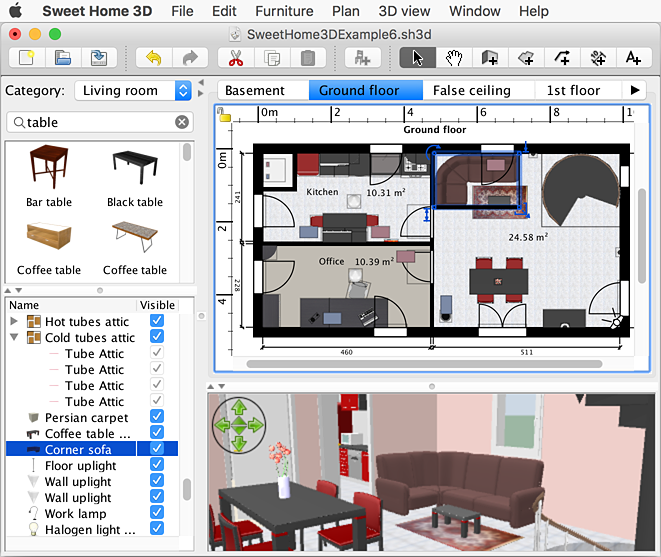The image size is (661, 557).
Task: Toggle Hot tubes attic visibility checkbox
Action: [156, 321]
